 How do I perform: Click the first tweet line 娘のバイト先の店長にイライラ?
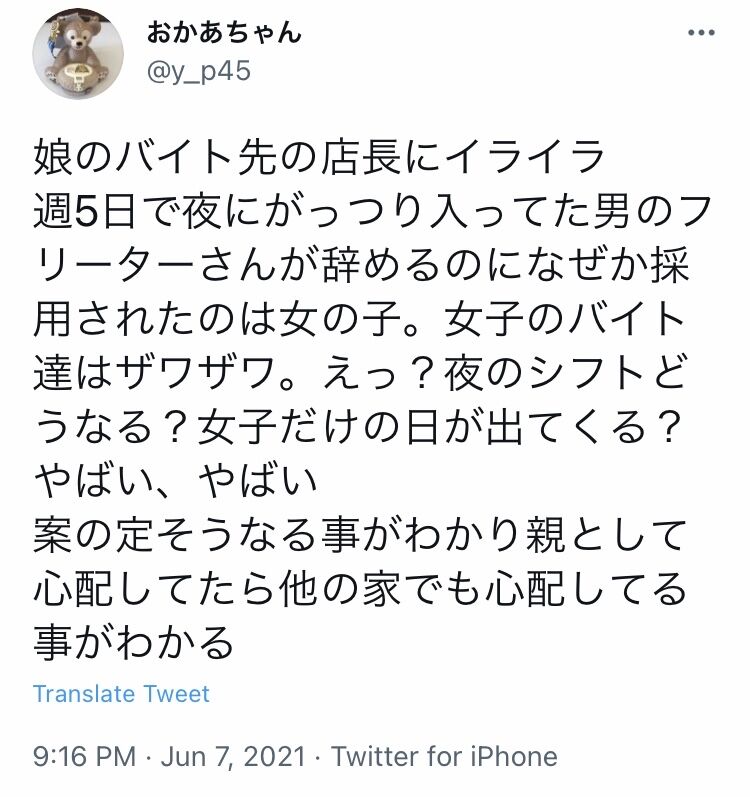(319, 157)
